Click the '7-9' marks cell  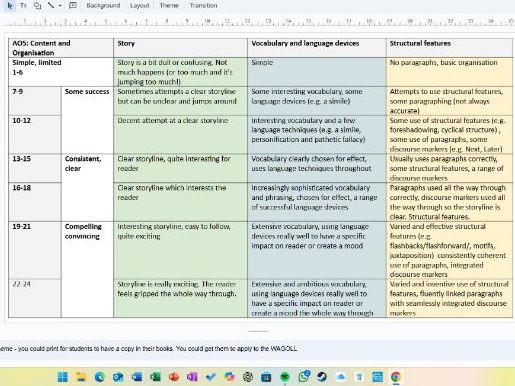(35, 101)
